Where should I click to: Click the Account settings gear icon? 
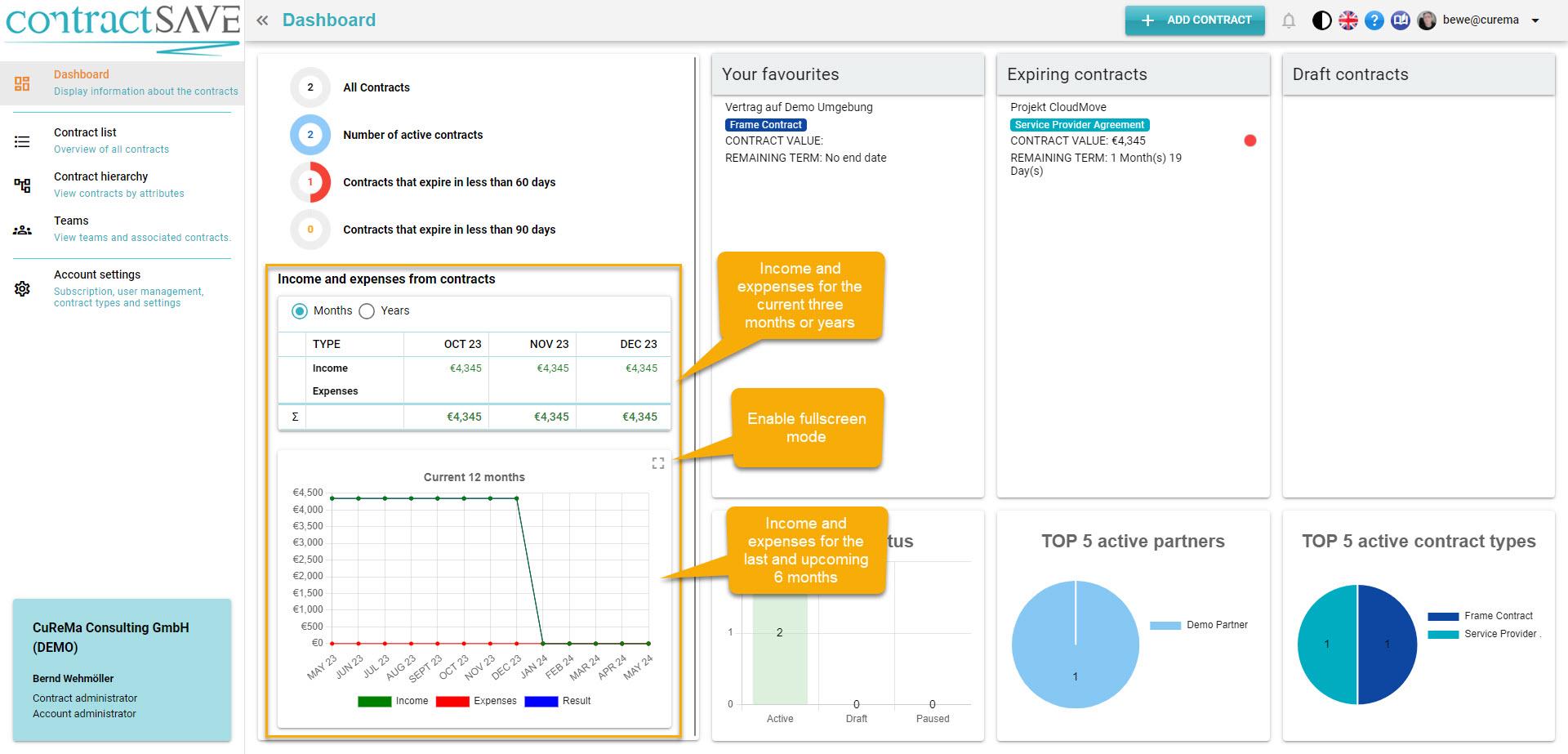(22, 288)
